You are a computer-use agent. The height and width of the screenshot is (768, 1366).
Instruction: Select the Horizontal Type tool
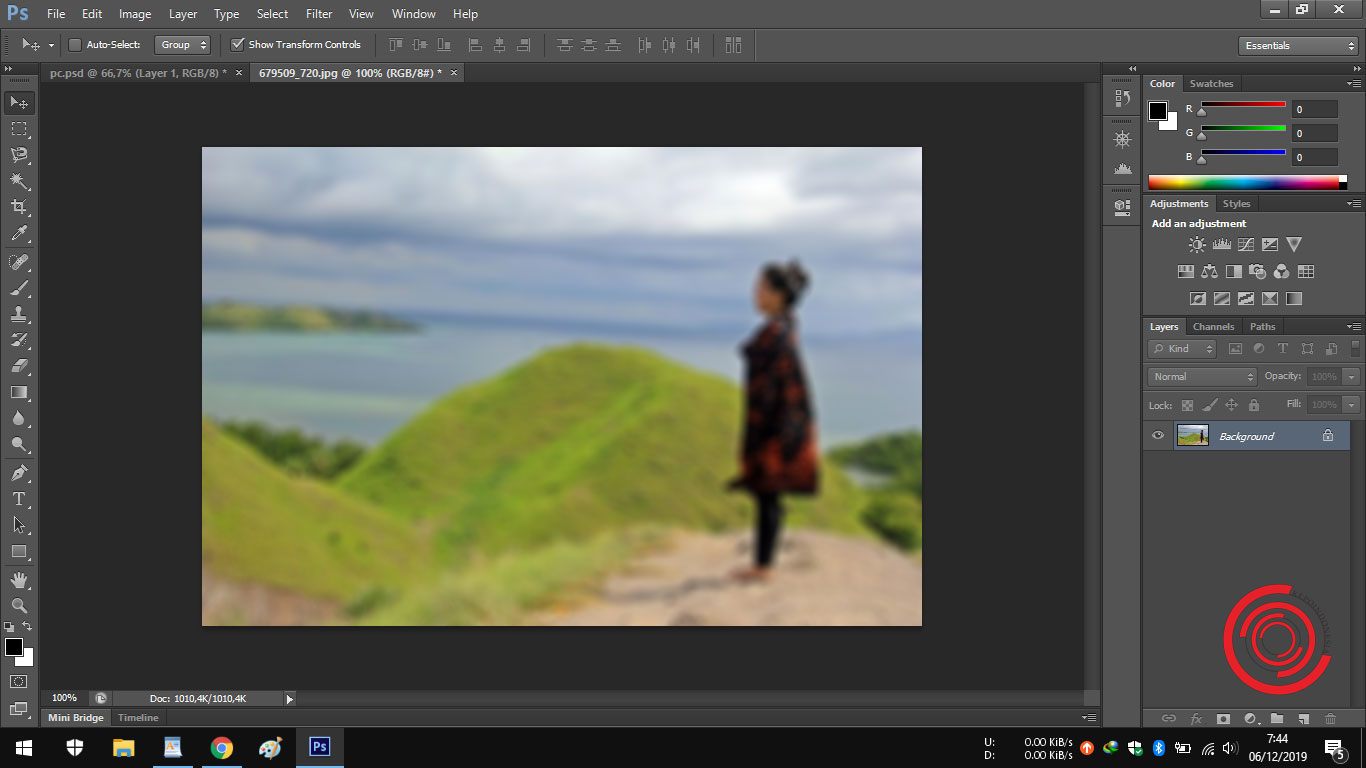(x=18, y=498)
